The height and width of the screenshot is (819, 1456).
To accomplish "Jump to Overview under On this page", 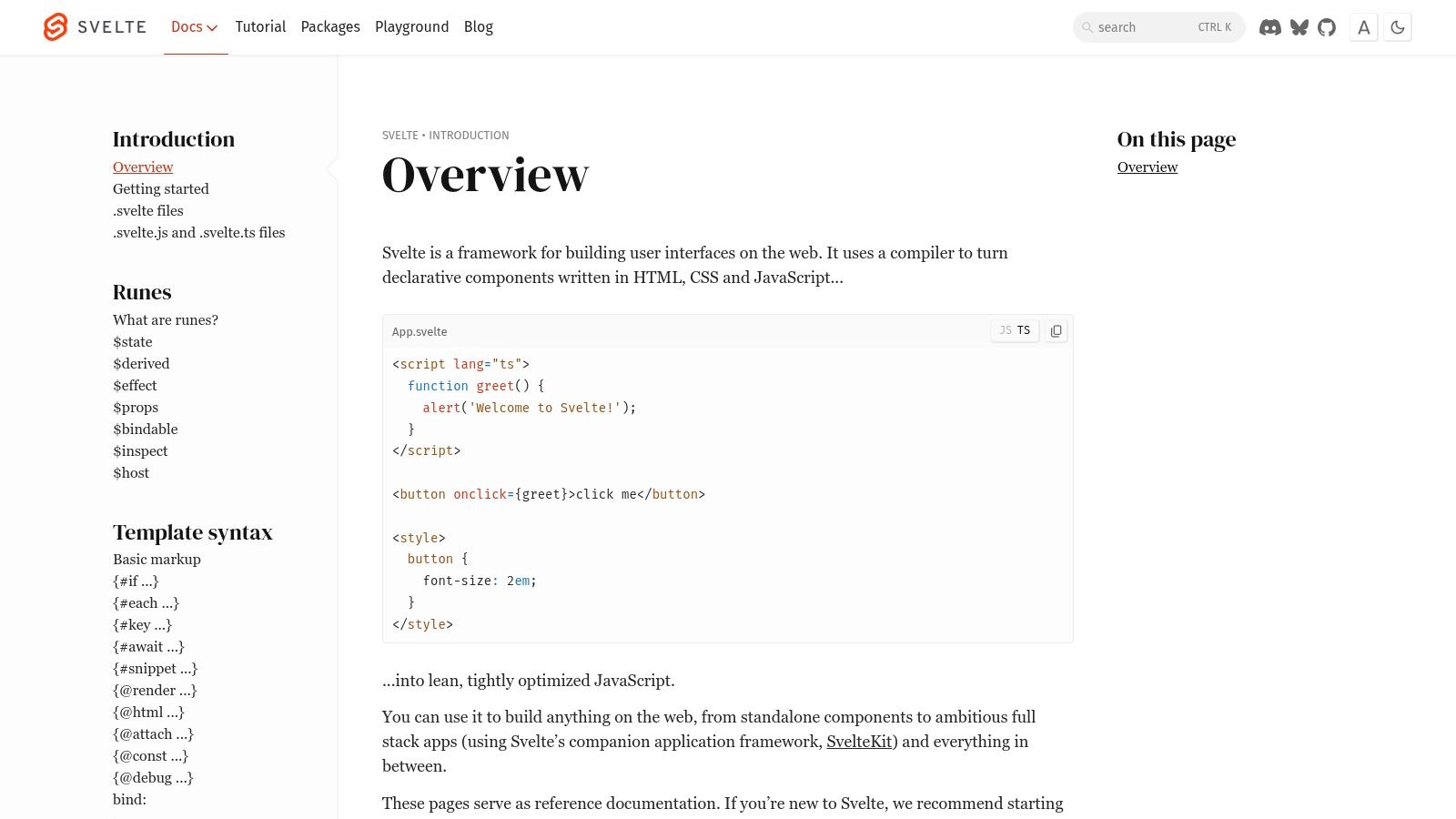I will pyautogui.click(x=1147, y=167).
